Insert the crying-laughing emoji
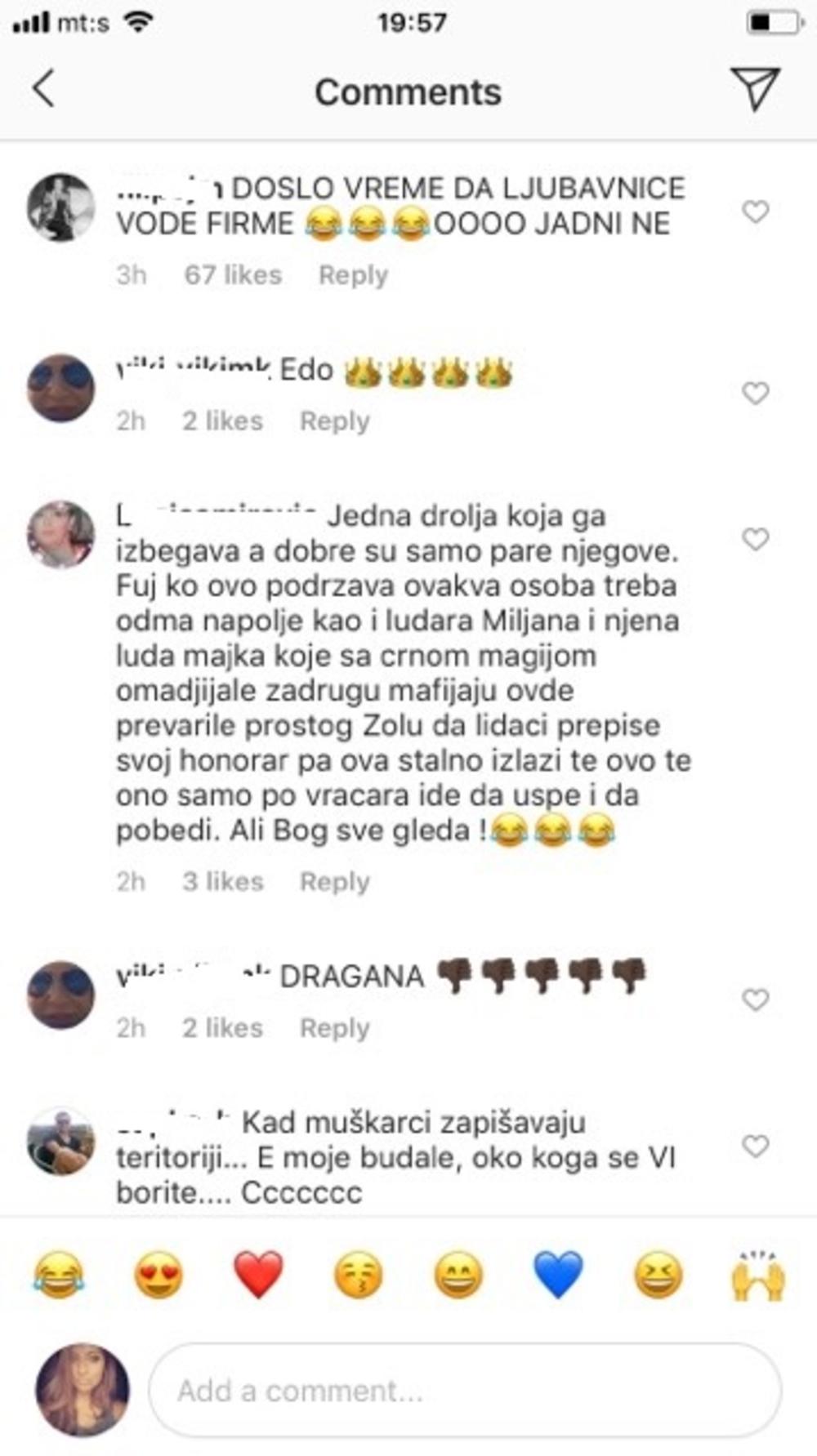 [x=58, y=1275]
